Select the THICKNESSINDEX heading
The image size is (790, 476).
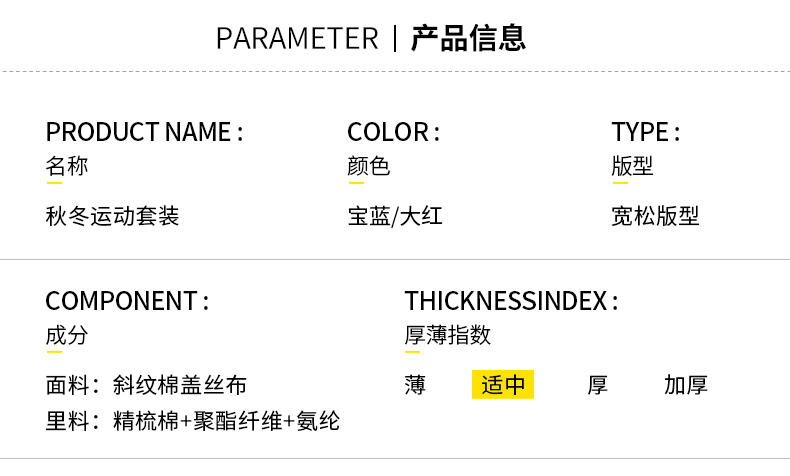click(x=511, y=301)
